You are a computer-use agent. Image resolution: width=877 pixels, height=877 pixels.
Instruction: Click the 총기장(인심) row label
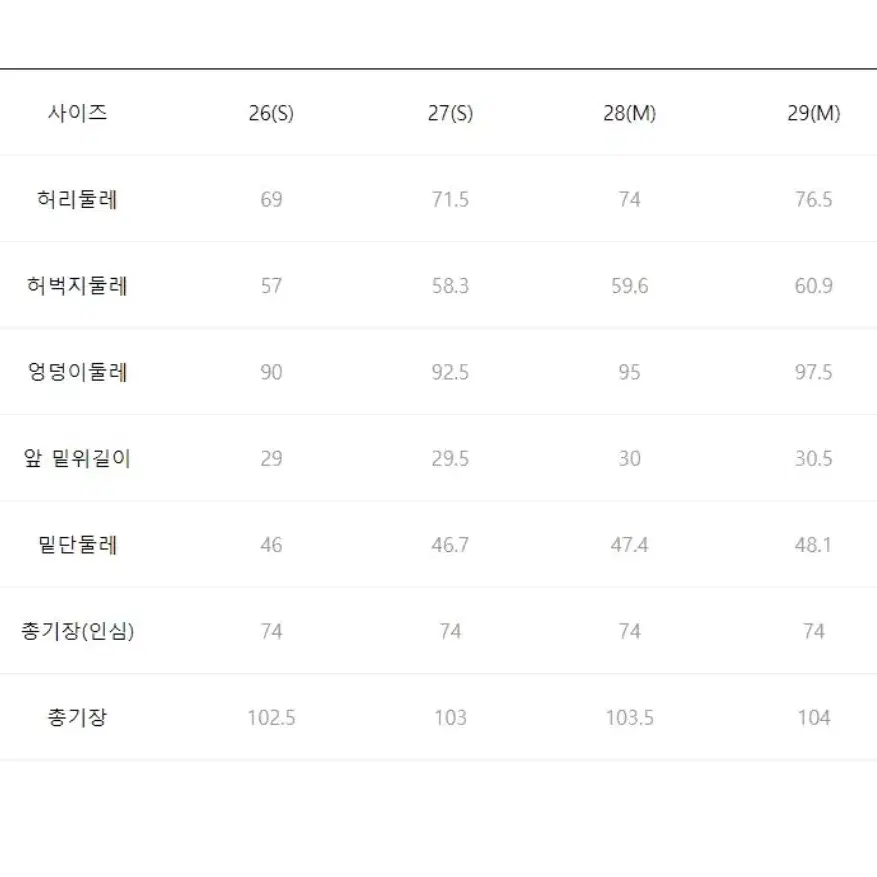coord(77,631)
